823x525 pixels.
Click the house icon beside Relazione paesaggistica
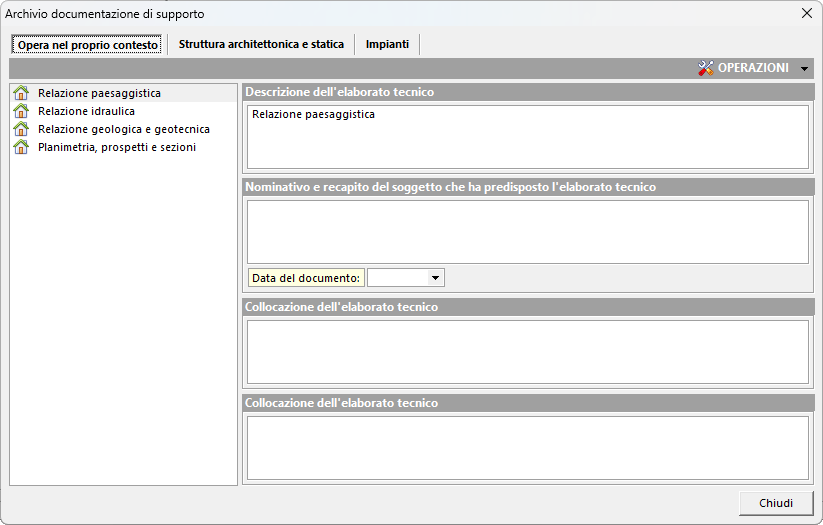click(20, 93)
